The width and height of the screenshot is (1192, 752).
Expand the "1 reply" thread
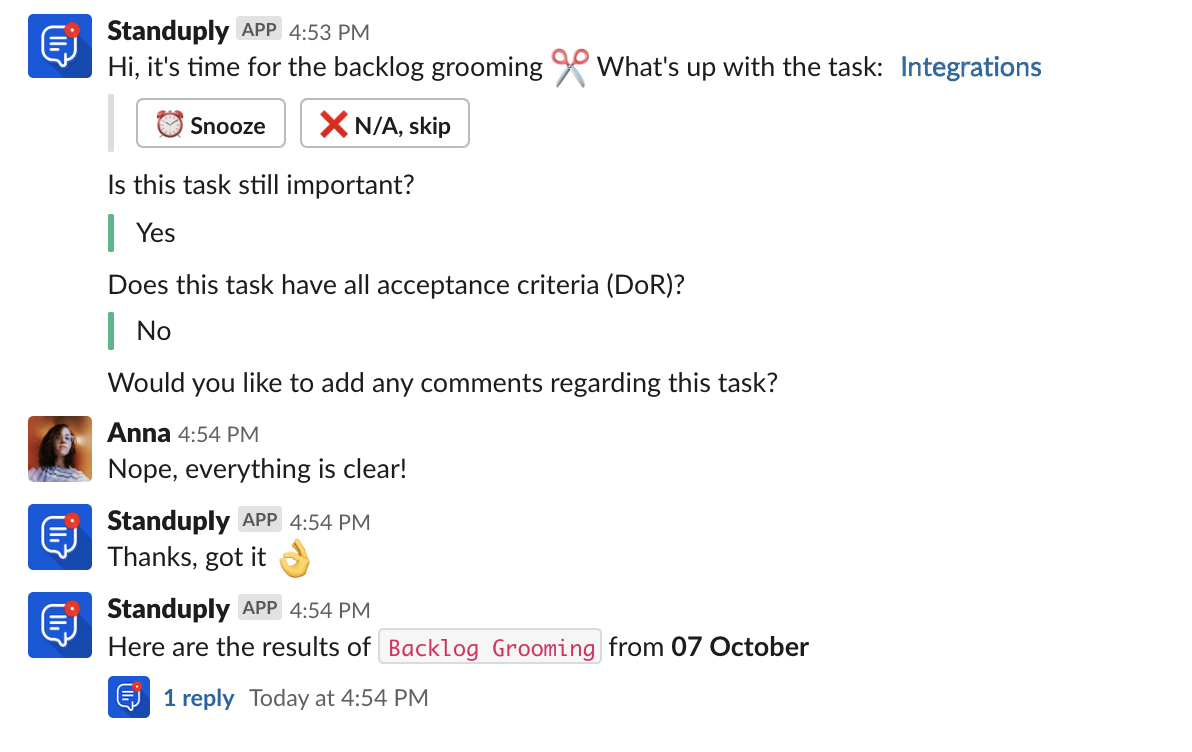point(199,698)
